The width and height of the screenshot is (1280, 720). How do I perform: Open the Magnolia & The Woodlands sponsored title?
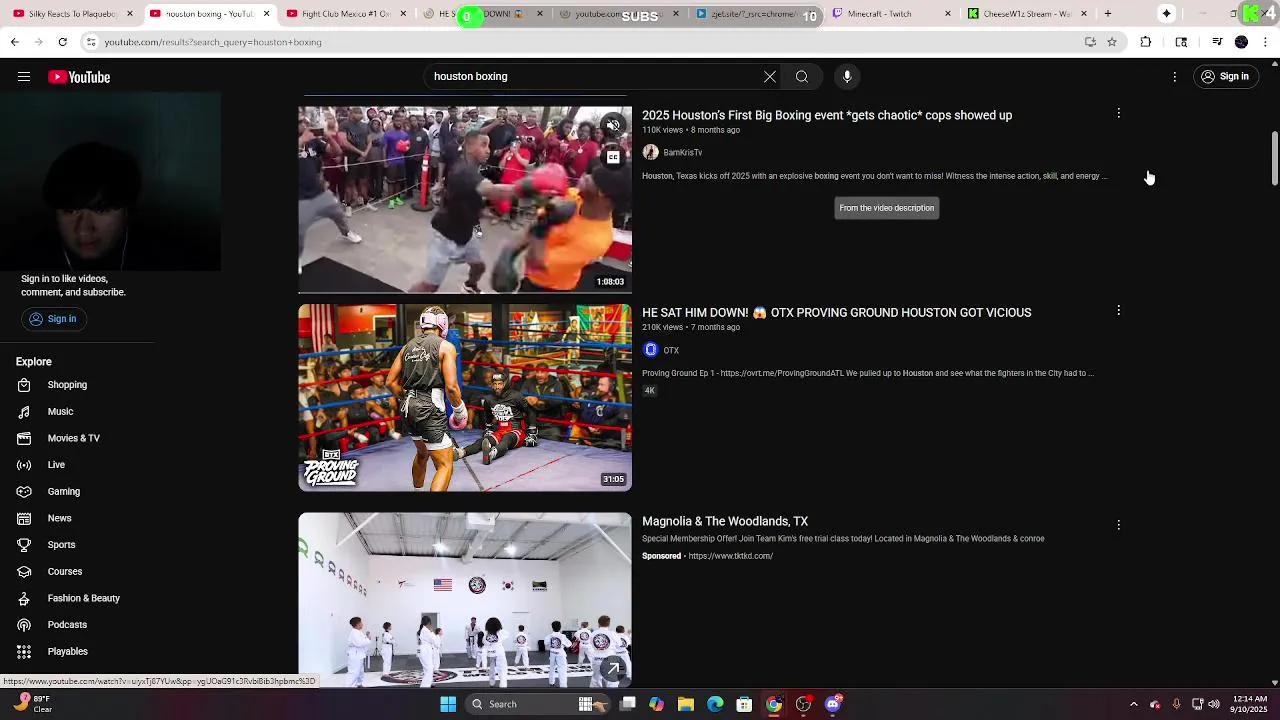coord(725,522)
